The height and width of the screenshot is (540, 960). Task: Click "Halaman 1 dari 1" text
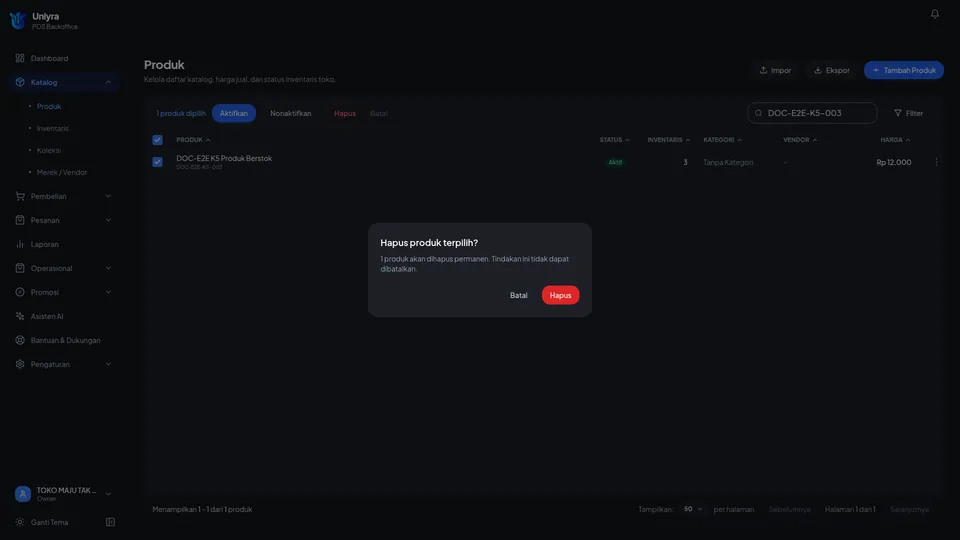tap(850, 509)
